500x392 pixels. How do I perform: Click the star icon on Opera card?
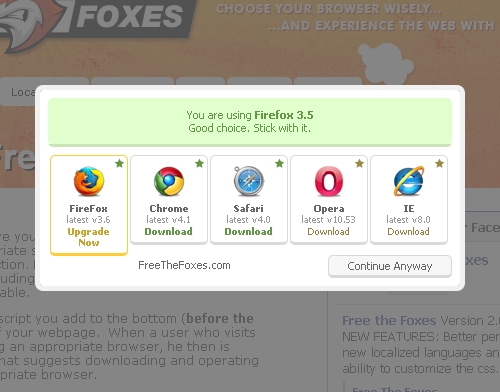(x=359, y=163)
